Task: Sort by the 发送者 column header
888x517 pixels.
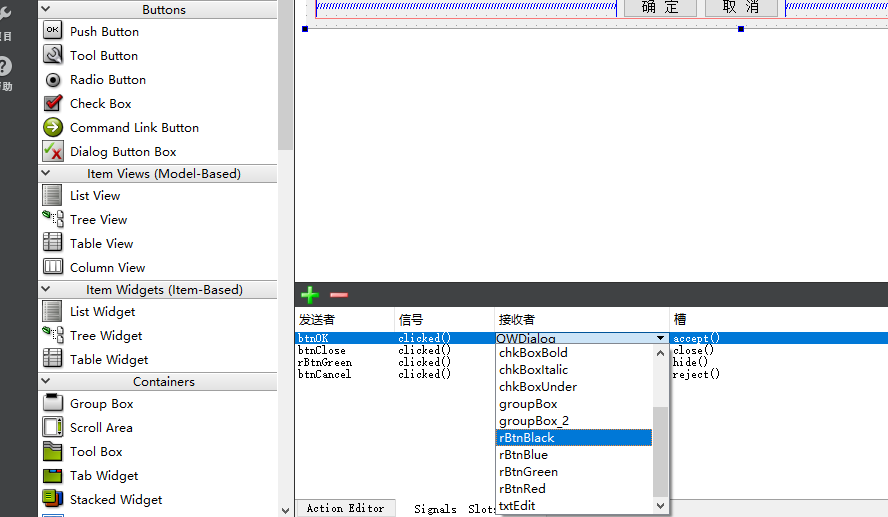Action: pyautogui.click(x=344, y=320)
